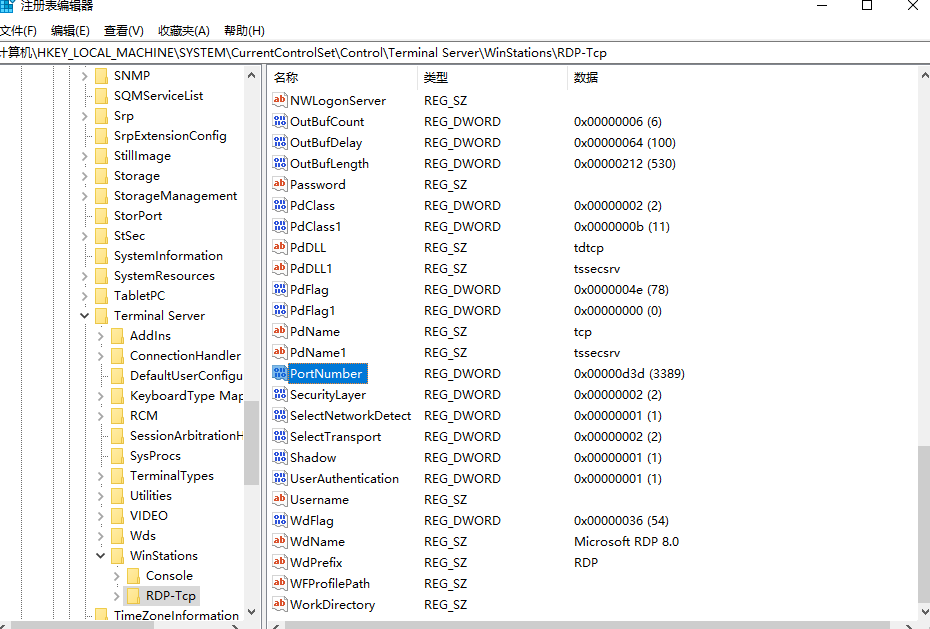The width and height of the screenshot is (930, 629).
Task: Collapse the Terminal Server tree node
Action: (x=85, y=315)
